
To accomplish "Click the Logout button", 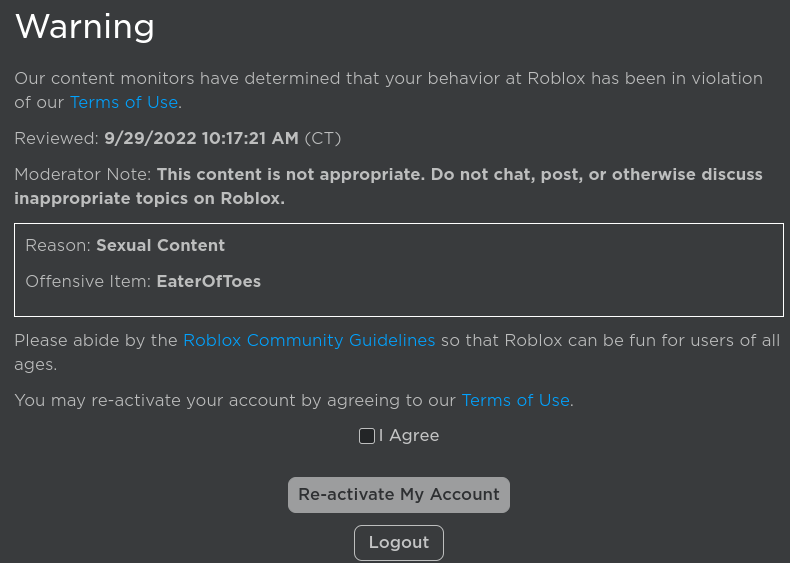I will [x=398, y=543].
